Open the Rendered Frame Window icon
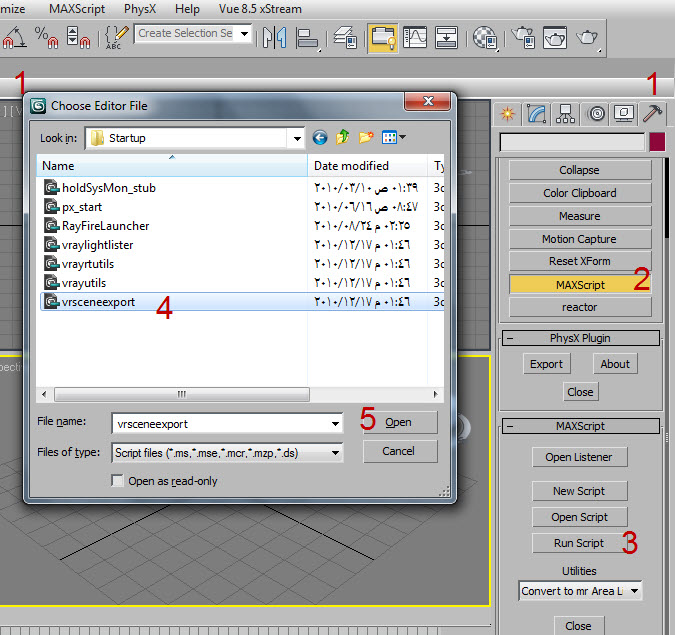The width and height of the screenshot is (675, 635). click(555, 37)
